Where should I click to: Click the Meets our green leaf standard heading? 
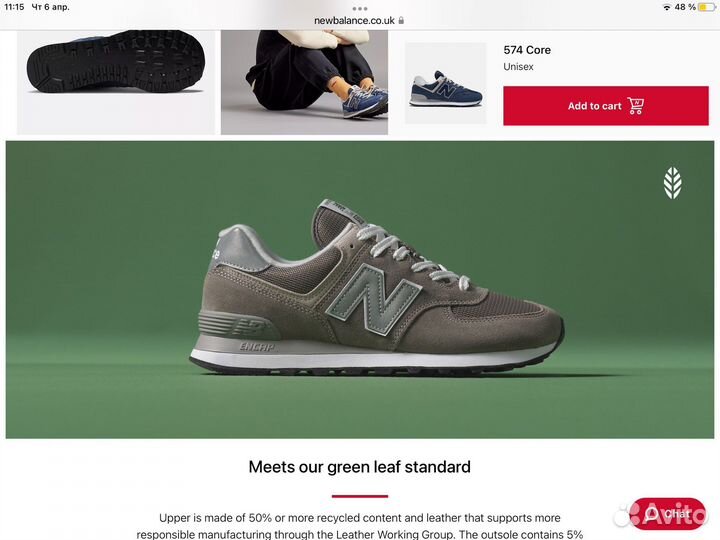pyautogui.click(x=360, y=467)
